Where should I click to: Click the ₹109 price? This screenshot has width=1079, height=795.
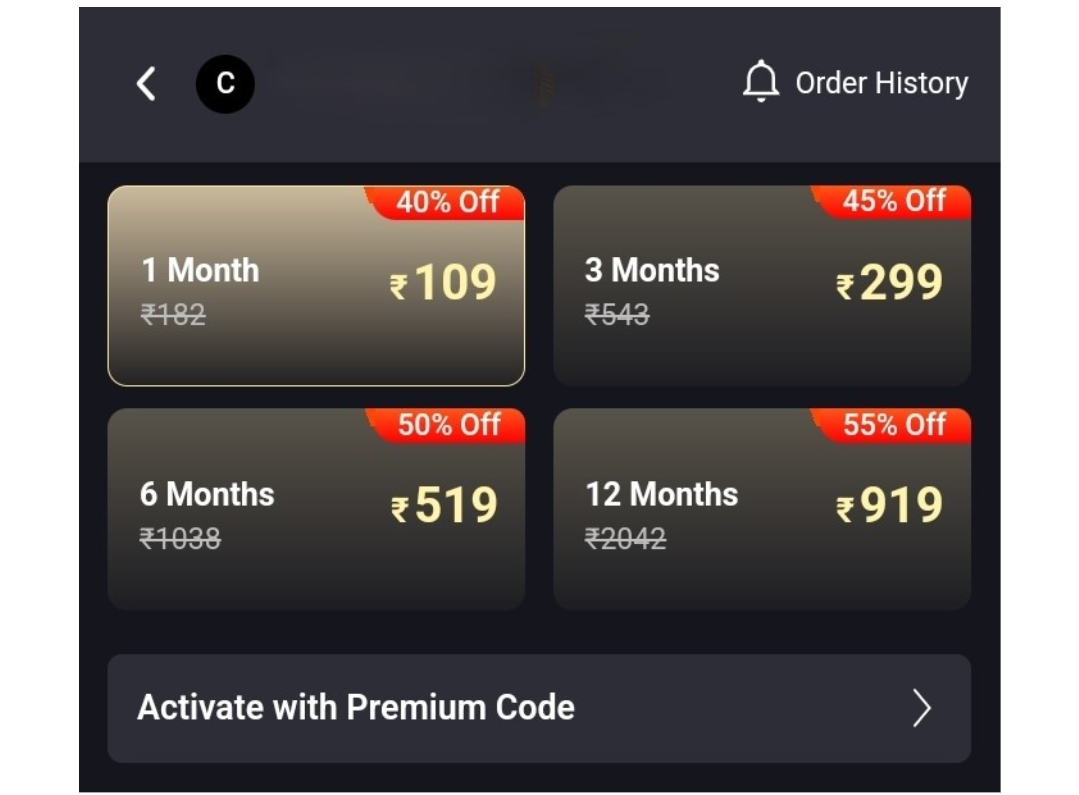pyautogui.click(x=444, y=283)
